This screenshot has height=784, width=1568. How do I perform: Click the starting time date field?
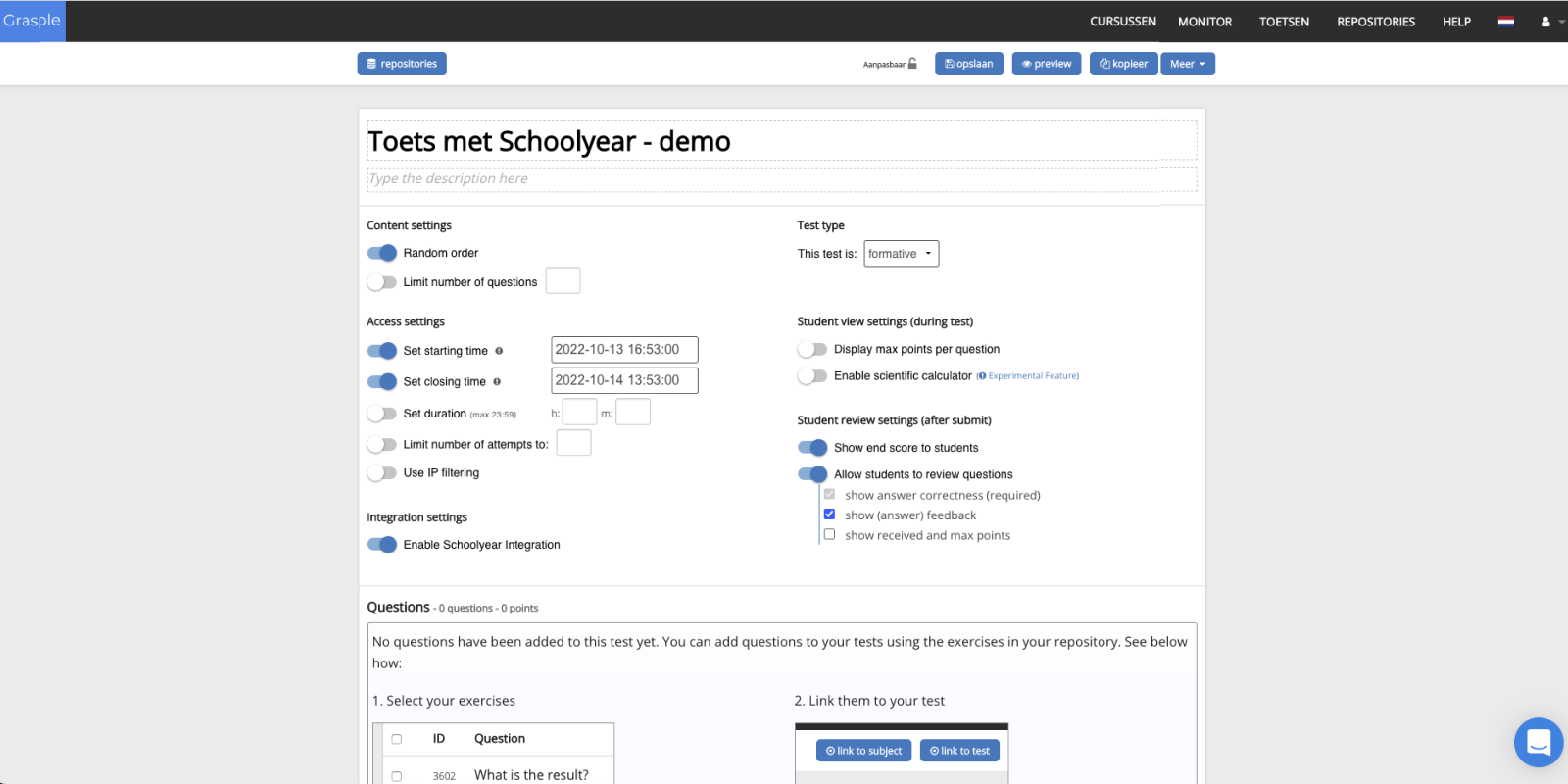pyautogui.click(x=624, y=350)
